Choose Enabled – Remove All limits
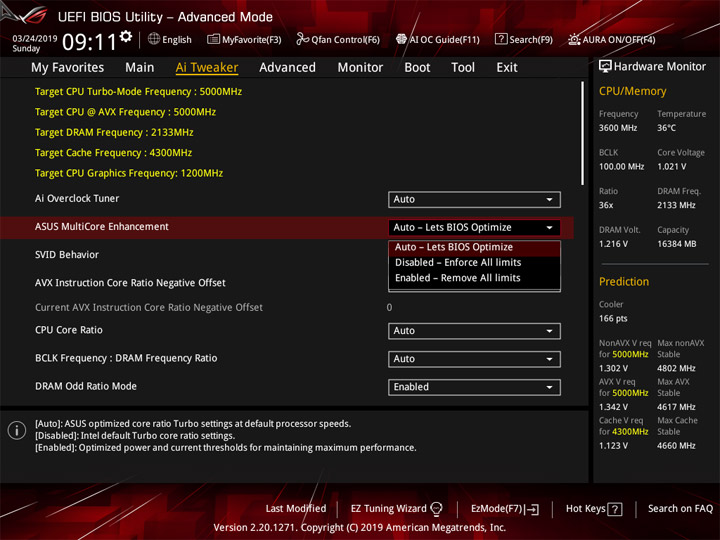The height and width of the screenshot is (540, 720). coord(474,278)
